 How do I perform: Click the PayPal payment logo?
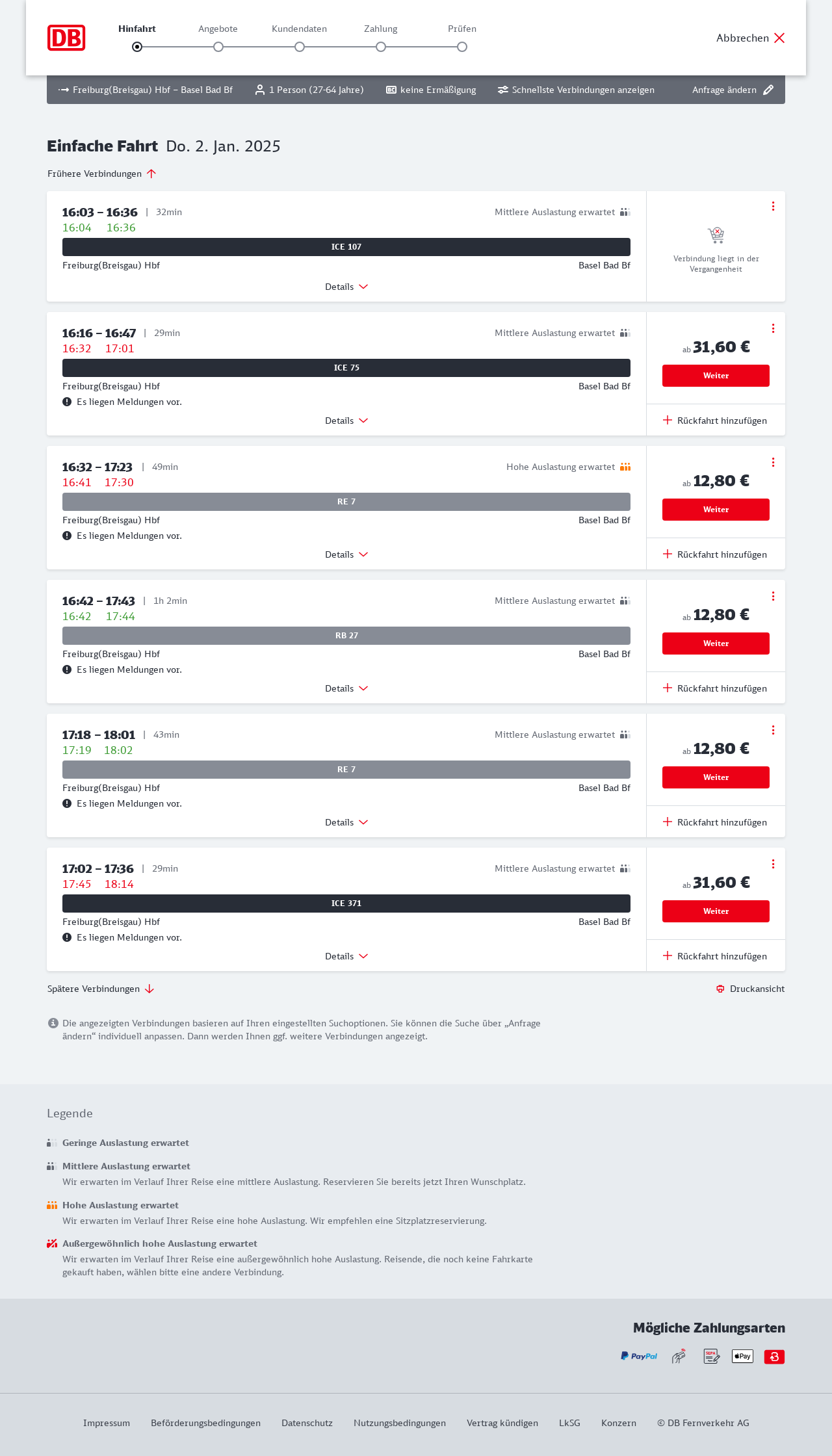click(639, 1356)
